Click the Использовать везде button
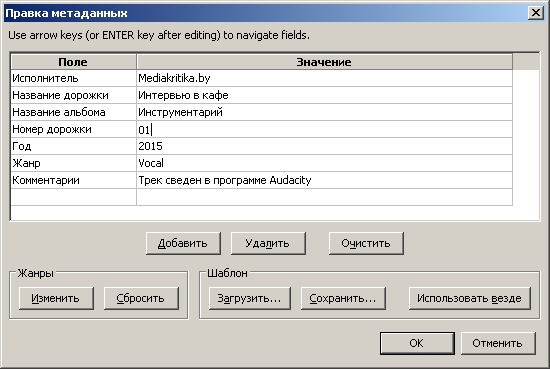This screenshot has width=550, height=369. click(x=469, y=298)
